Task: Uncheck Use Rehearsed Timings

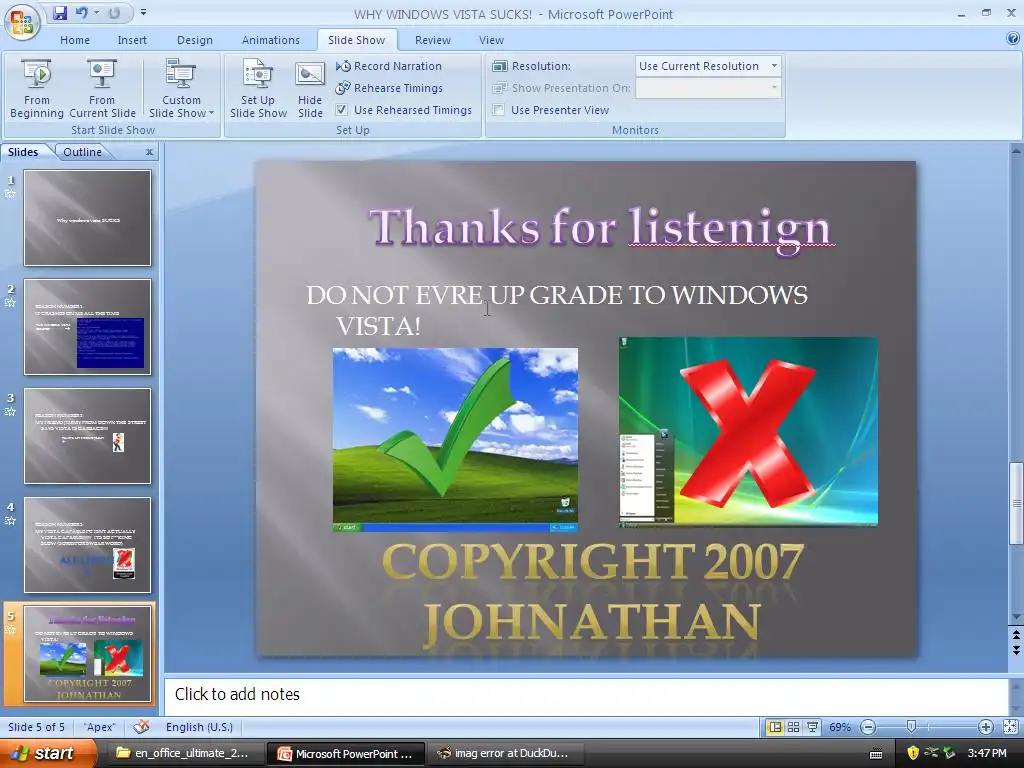Action: tap(342, 110)
